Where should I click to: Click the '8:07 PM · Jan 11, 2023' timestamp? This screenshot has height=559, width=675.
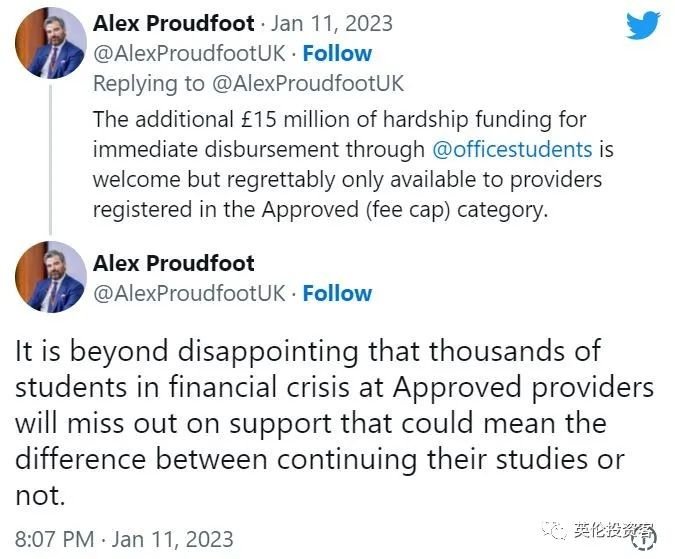[x=124, y=539]
